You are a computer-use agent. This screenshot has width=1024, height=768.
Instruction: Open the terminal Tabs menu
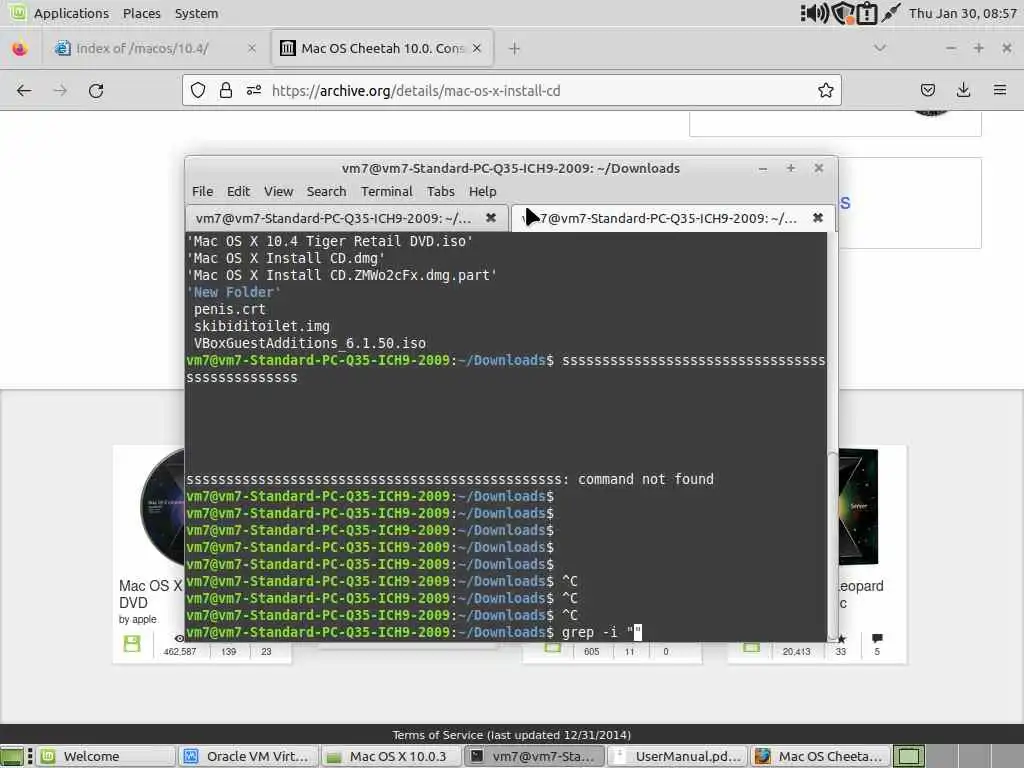[441, 191]
